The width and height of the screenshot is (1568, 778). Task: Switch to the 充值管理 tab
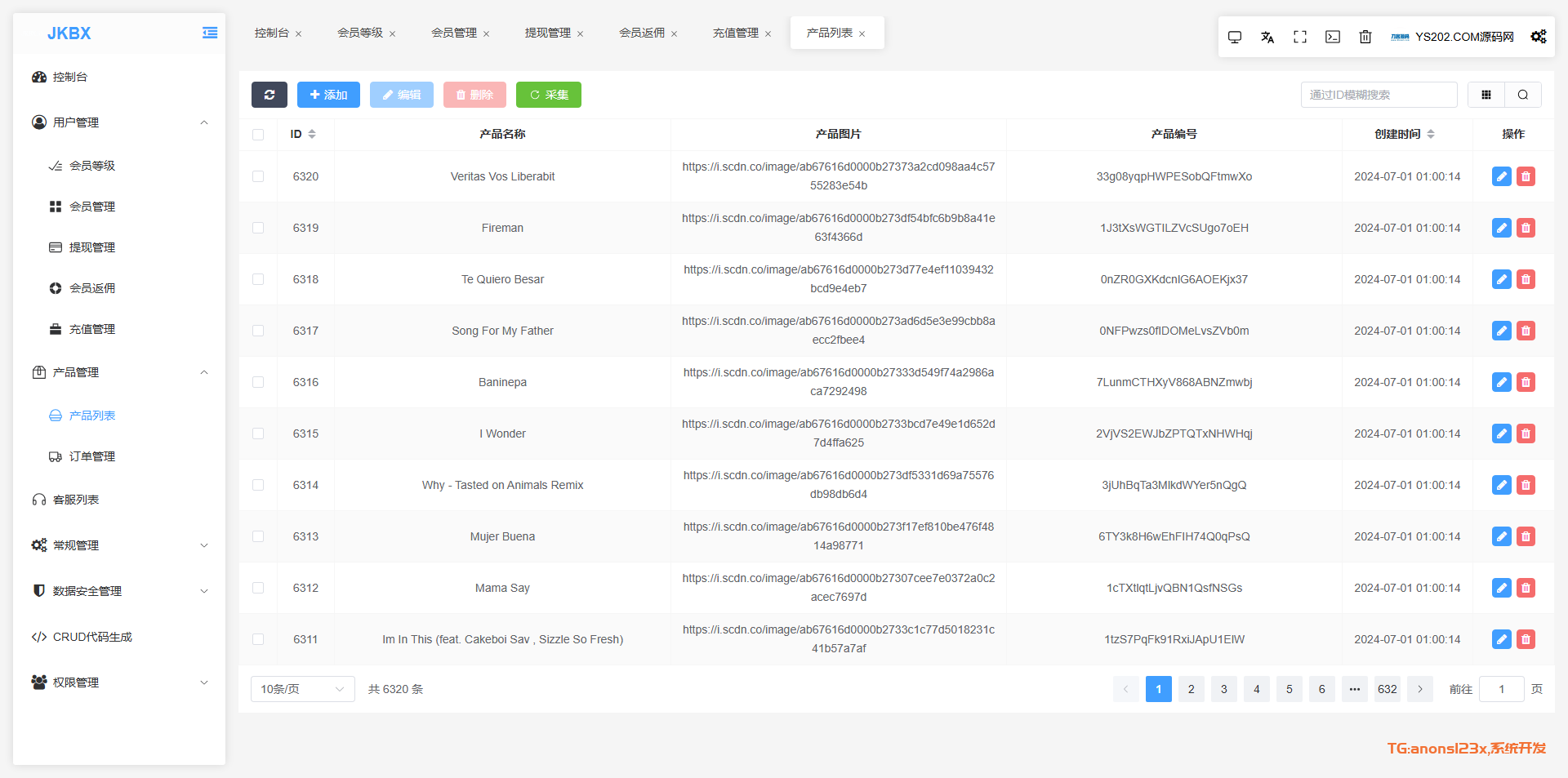coord(735,33)
